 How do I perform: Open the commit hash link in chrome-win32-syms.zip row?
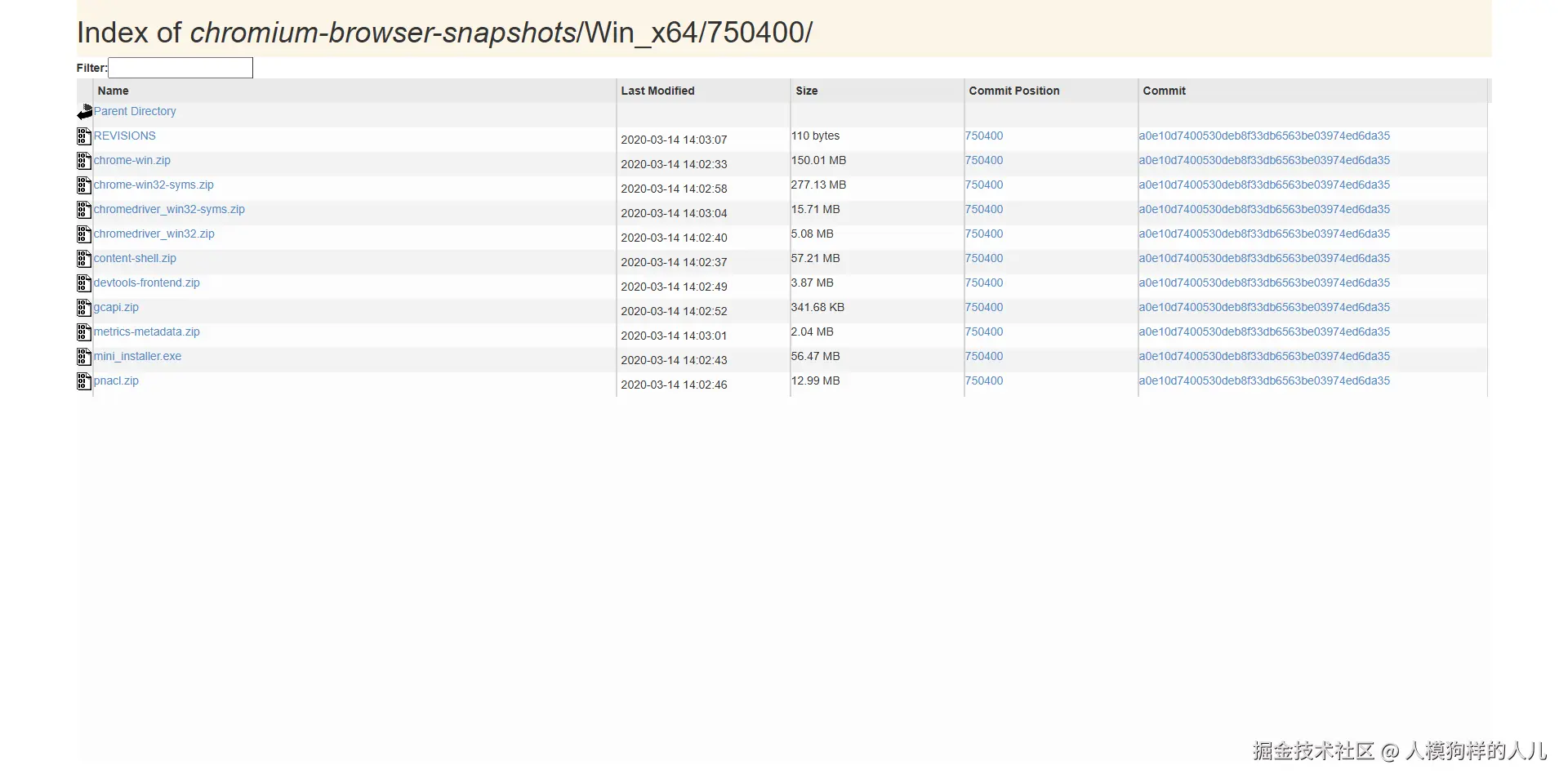1264,185
